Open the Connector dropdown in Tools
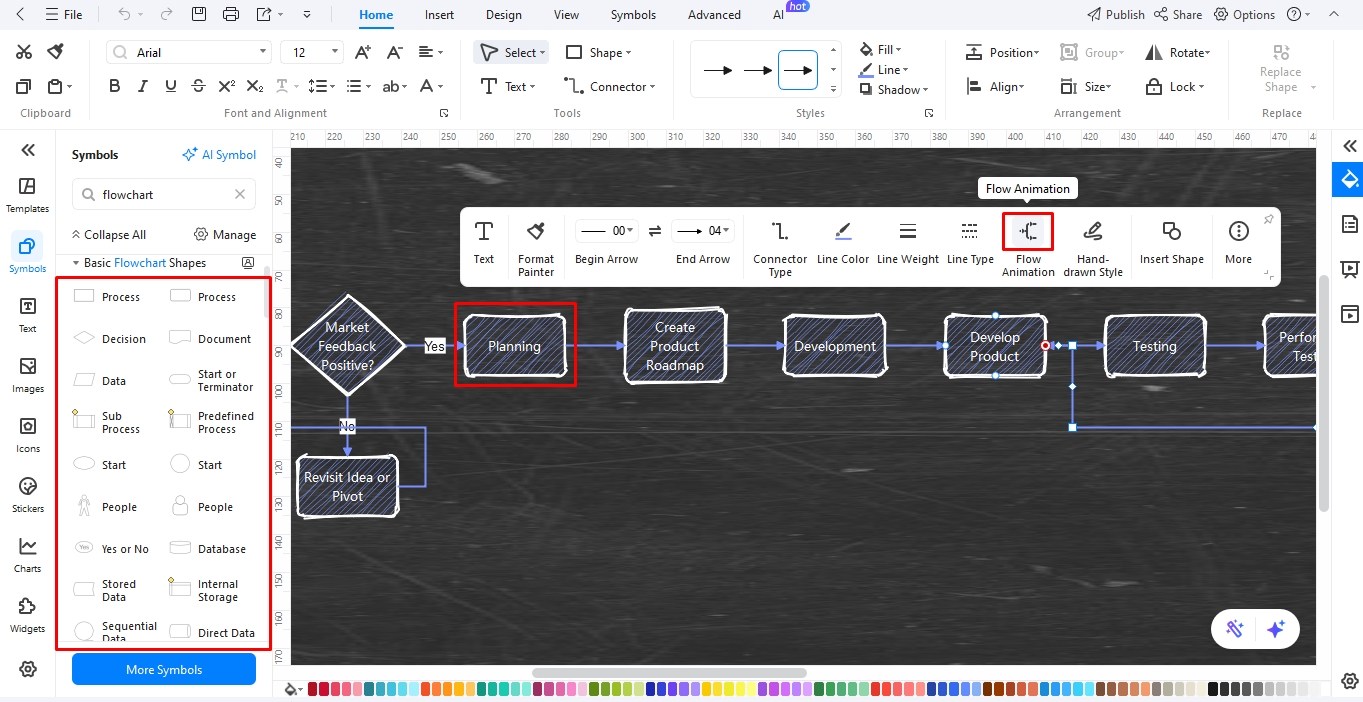The width and height of the screenshot is (1363, 702). point(610,86)
